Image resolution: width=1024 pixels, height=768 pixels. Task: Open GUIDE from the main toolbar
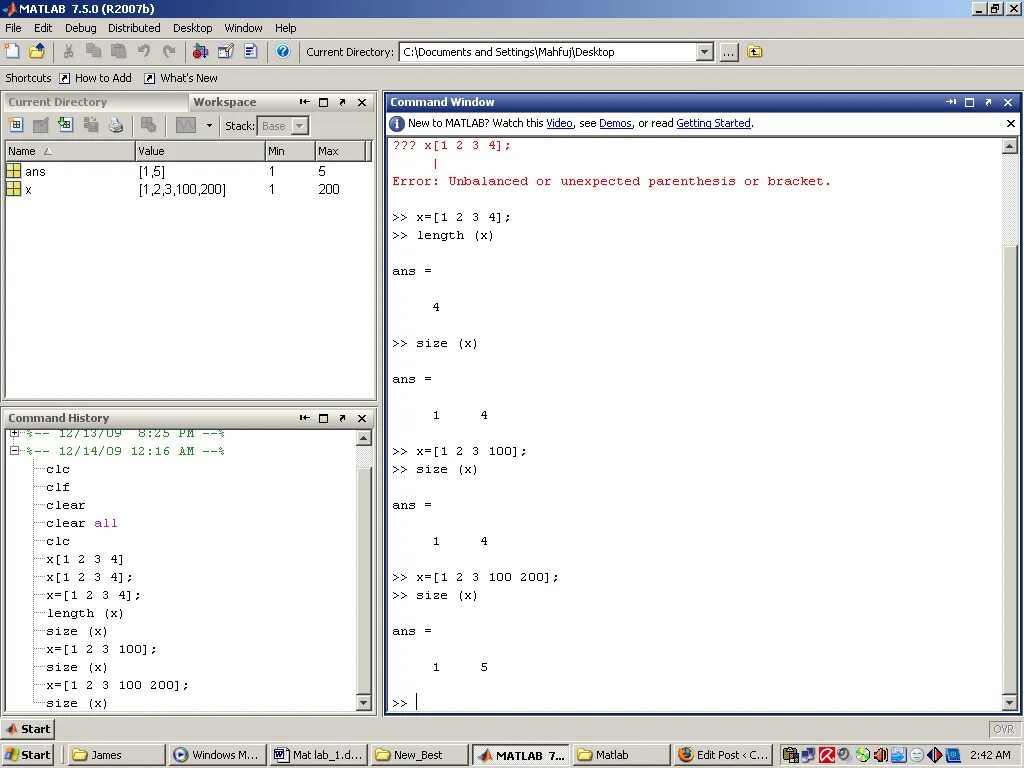(225, 52)
